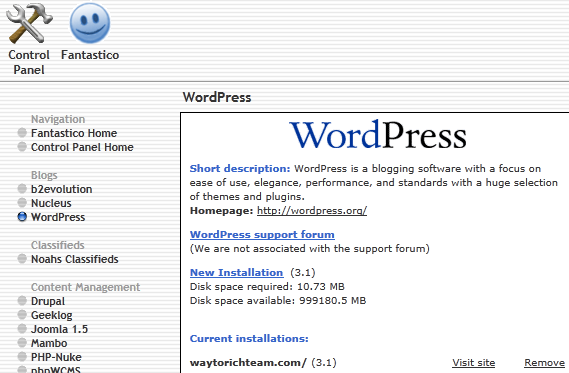Choose Joomla 1.5 in the sidebar
Viewport: 569px width, 373px height.
point(60,329)
